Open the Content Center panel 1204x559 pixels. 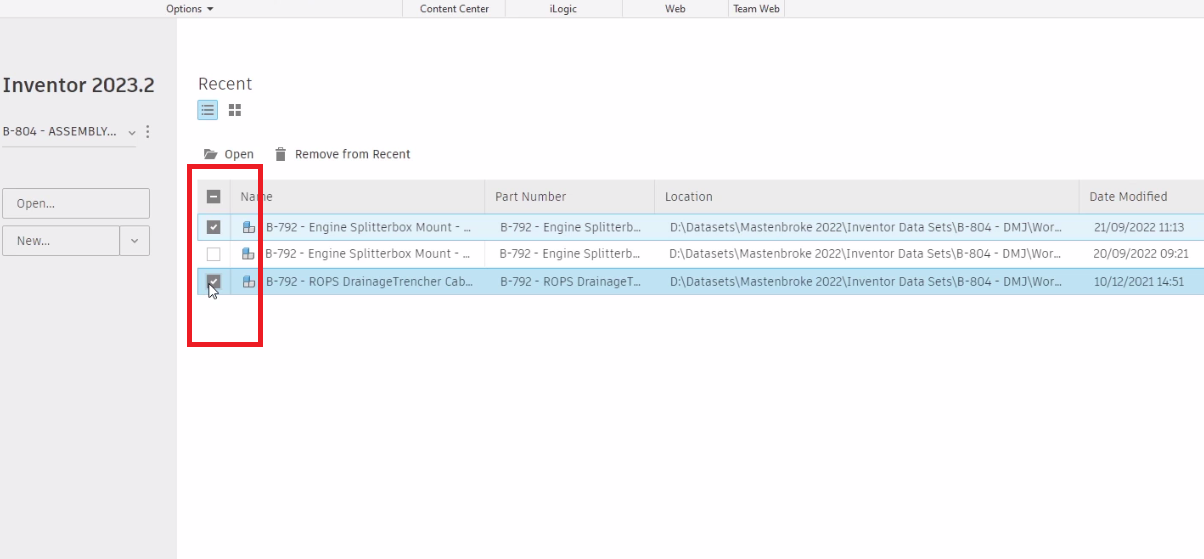pos(454,9)
